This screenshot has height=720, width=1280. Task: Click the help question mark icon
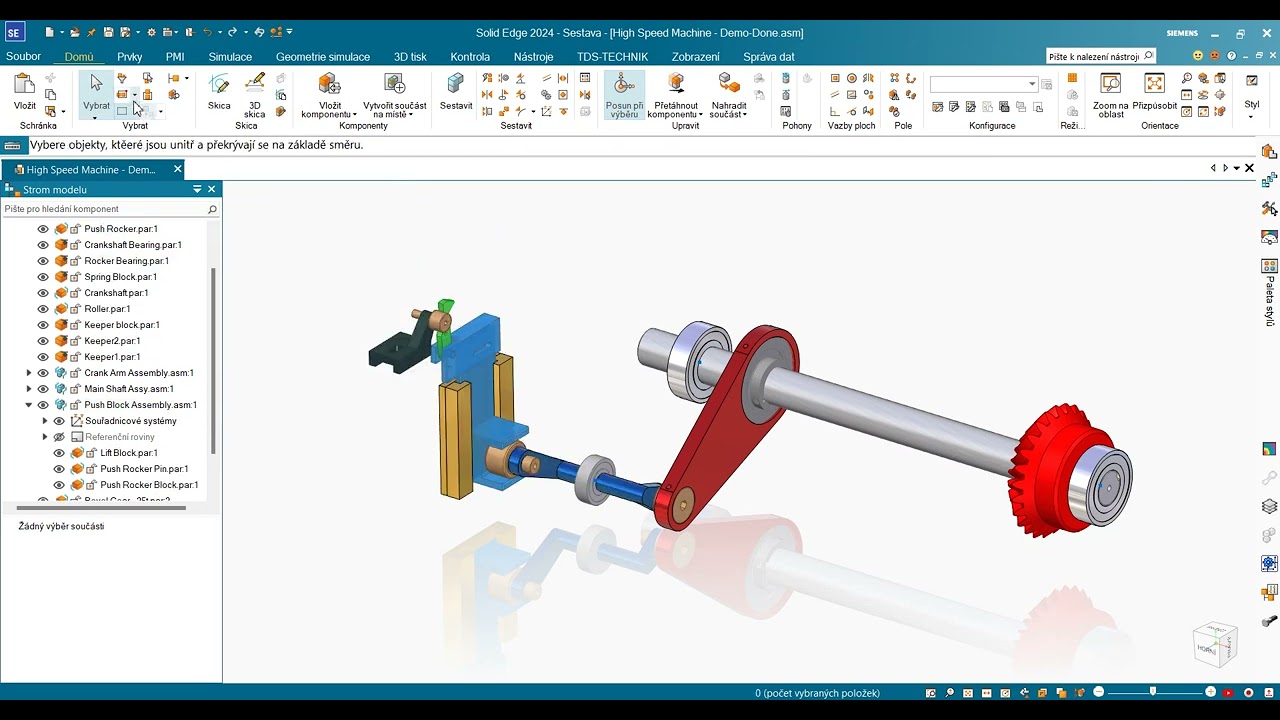[1231, 56]
